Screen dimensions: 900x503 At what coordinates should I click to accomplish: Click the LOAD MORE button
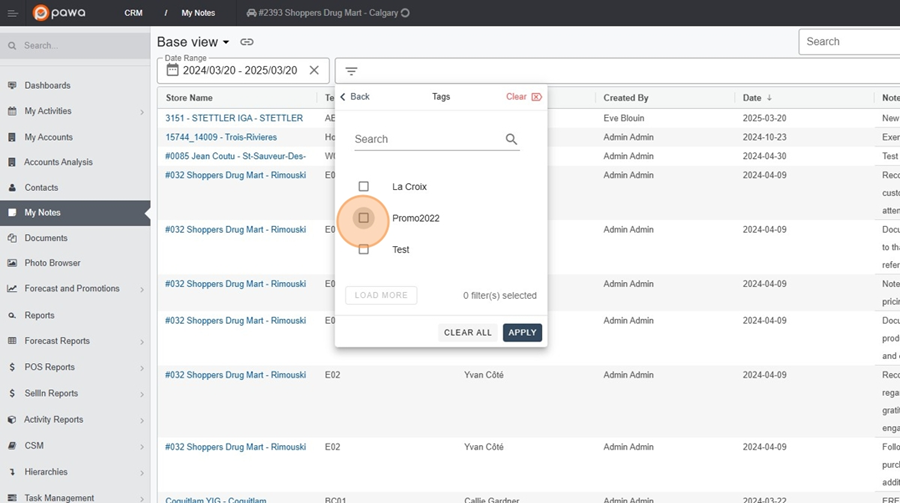(x=381, y=295)
